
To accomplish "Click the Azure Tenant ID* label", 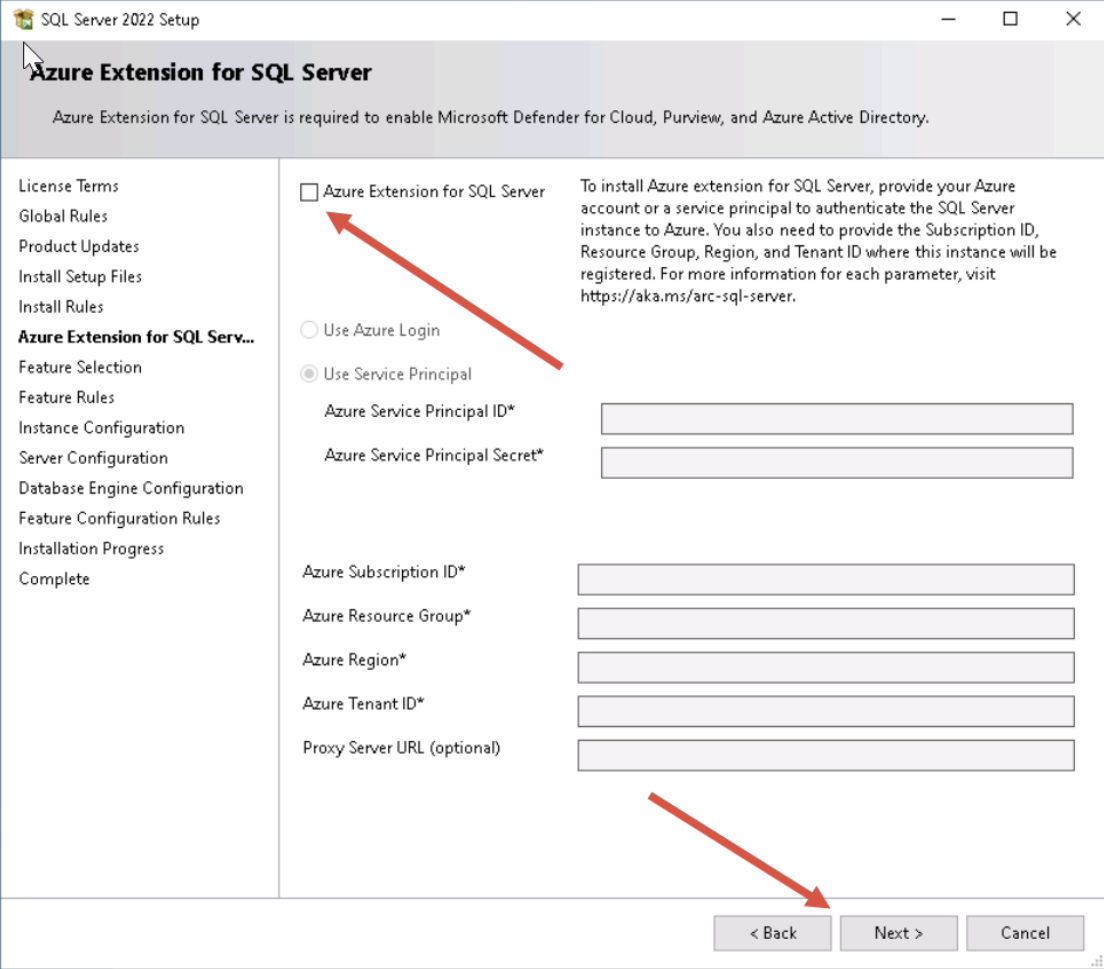I will (363, 704).
